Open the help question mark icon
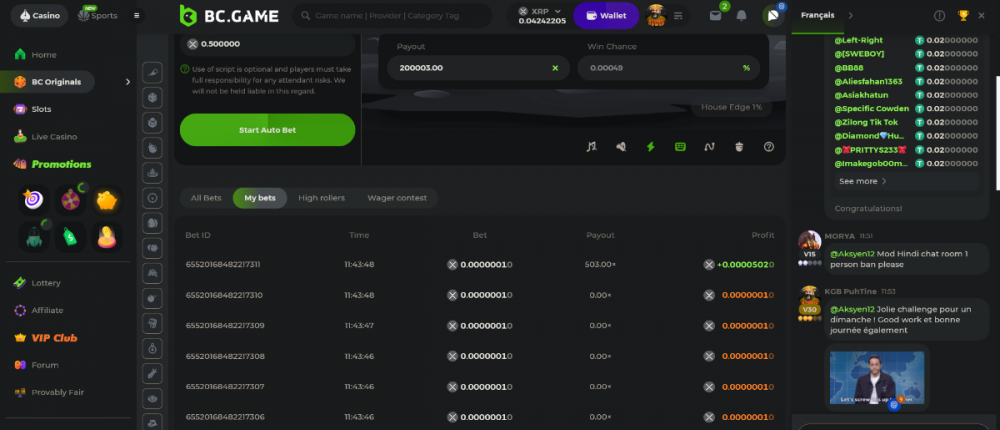Screen dimensions: 1000x430 tap(769, 146)
